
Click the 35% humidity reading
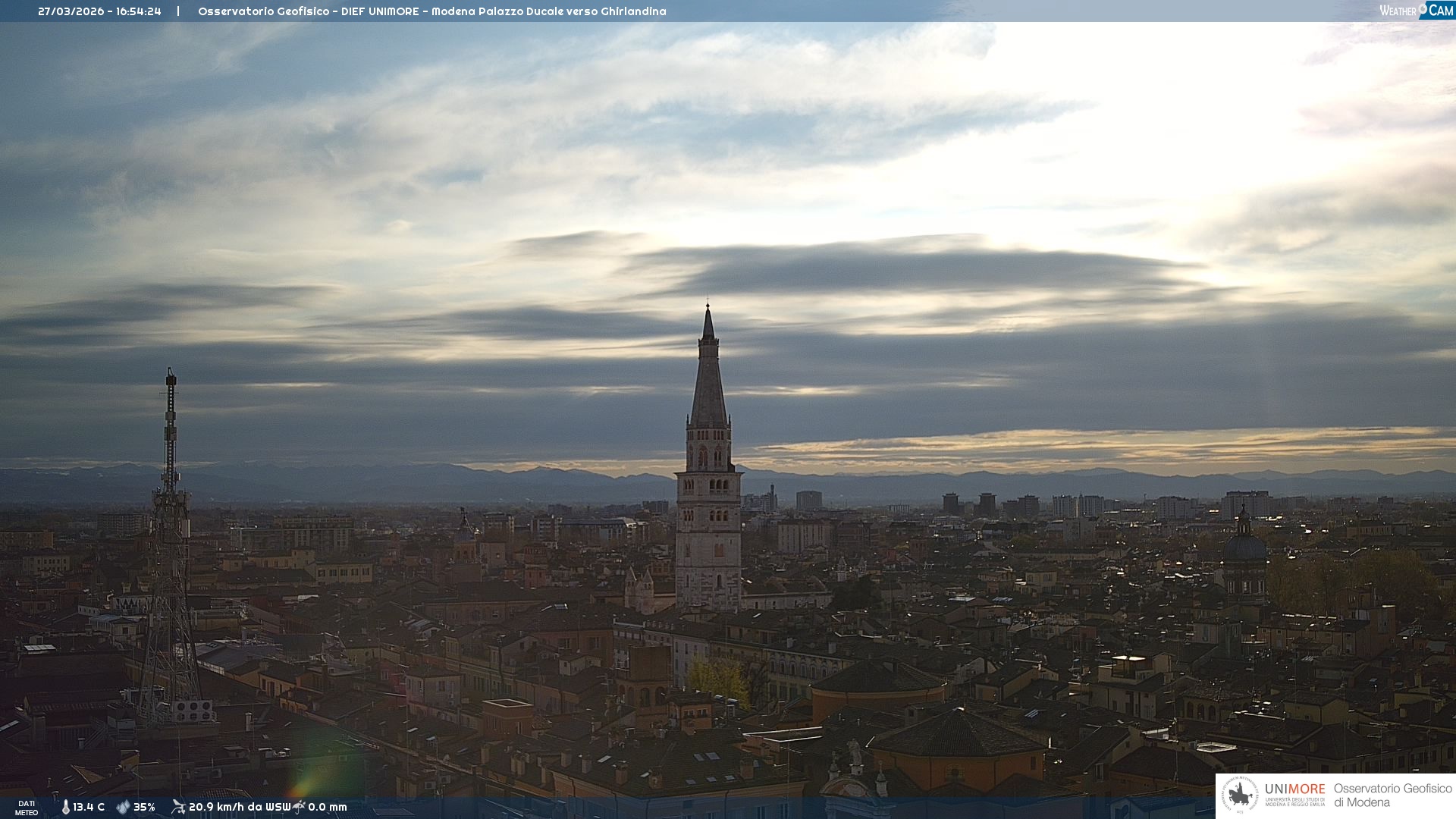(x=144, y=807)
